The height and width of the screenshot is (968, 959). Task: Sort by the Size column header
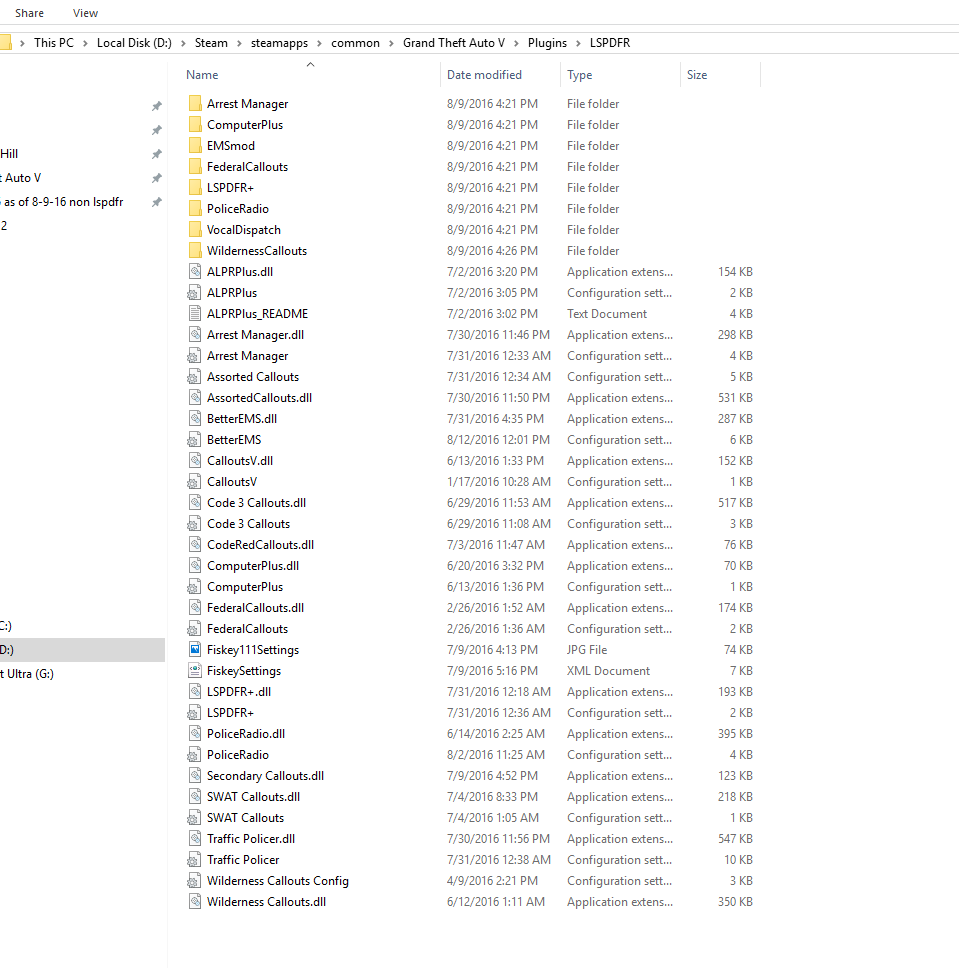697,75
